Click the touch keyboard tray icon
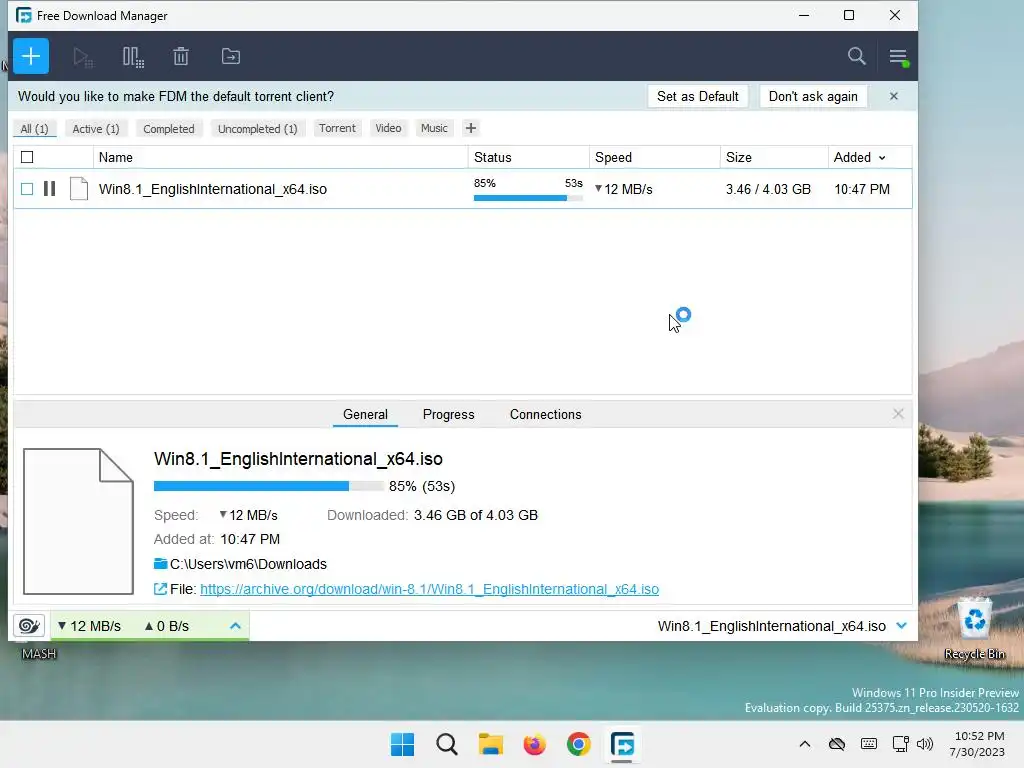 tap(869, 744)
